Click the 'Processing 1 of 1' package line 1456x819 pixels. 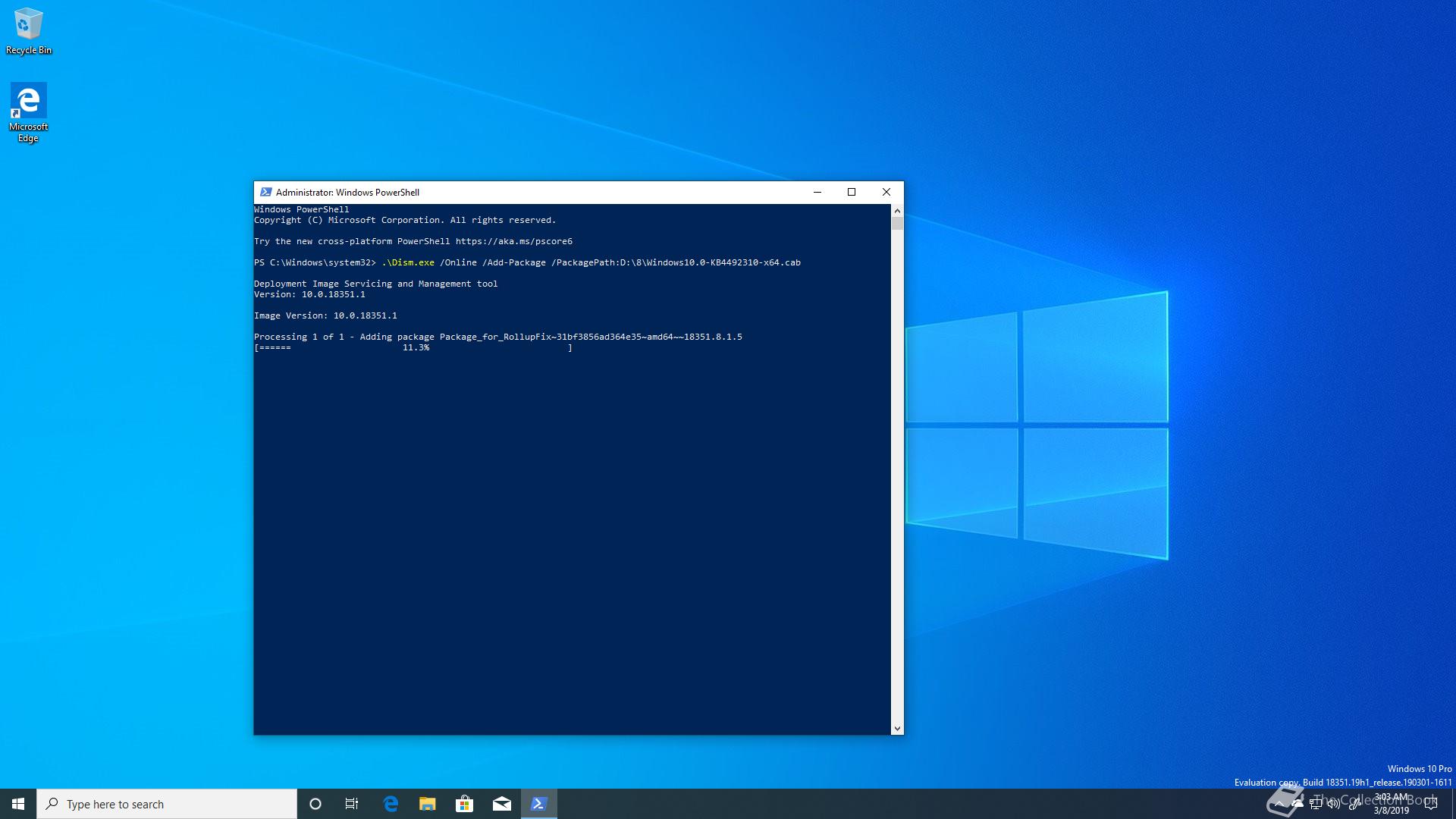(x=498, y=337)
